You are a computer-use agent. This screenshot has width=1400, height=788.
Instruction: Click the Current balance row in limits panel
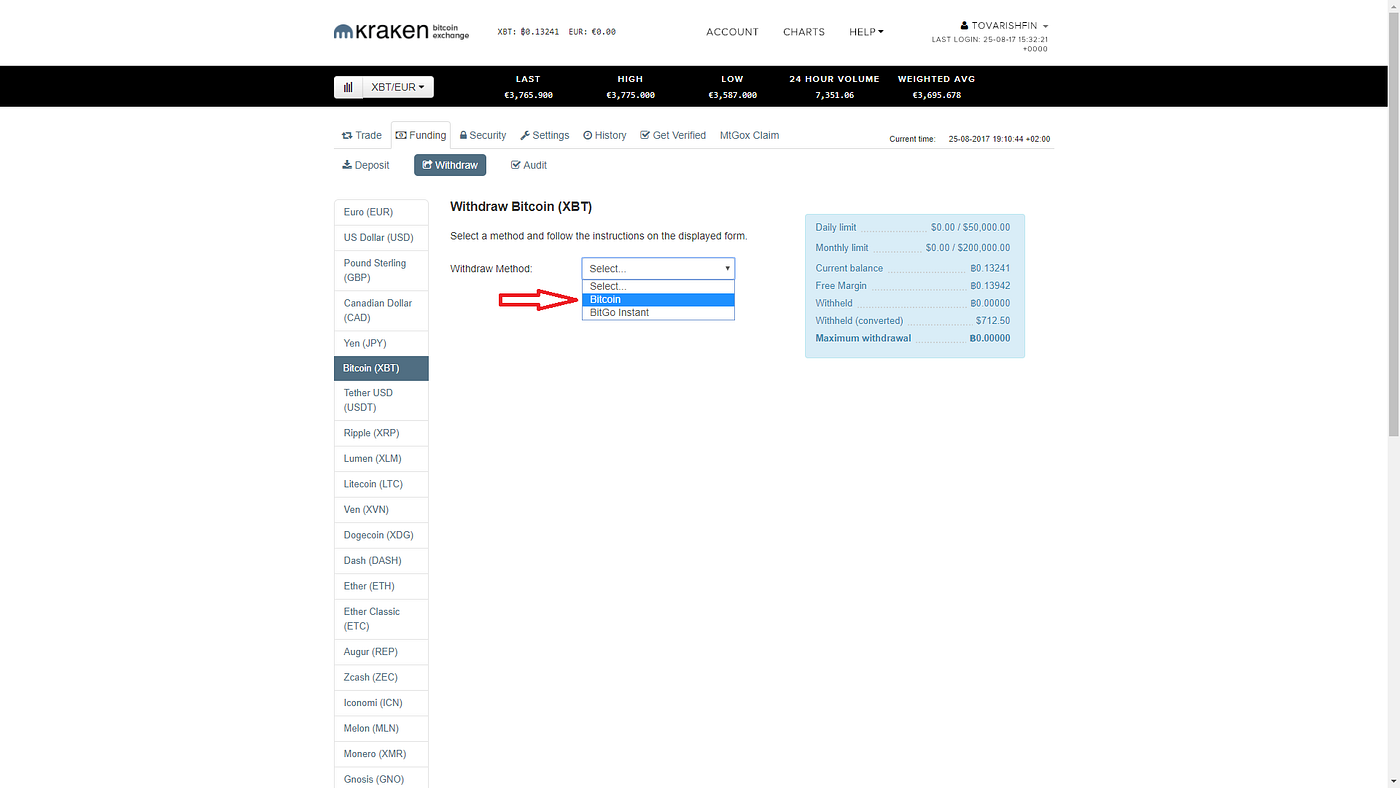click(913, 268)
